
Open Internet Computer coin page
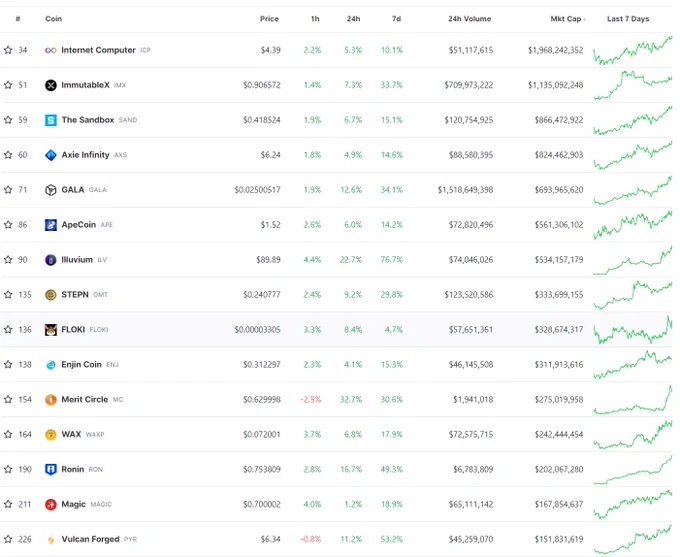[98, 50]
